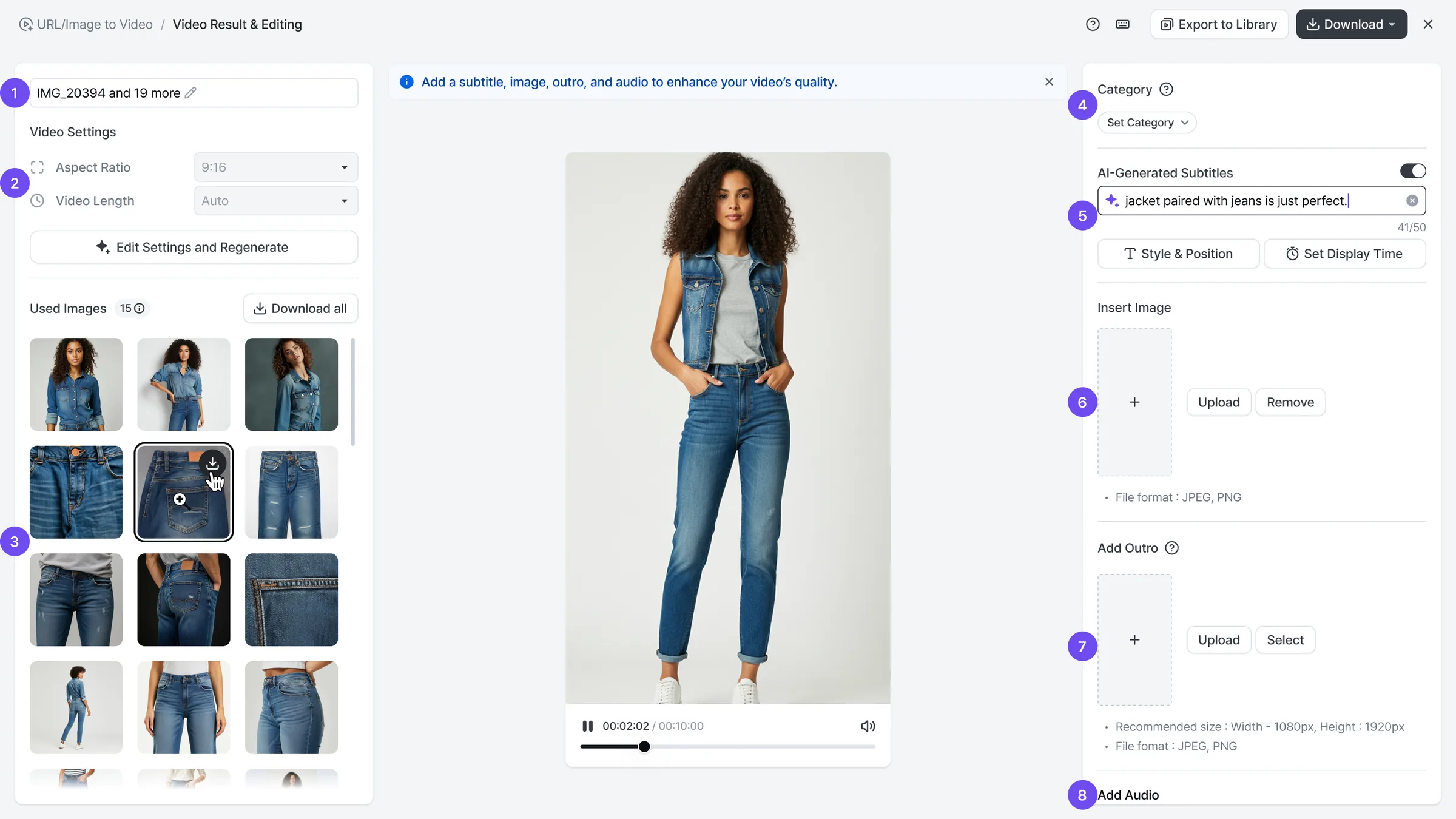The width and height of the screenshot is (1456, 819).
Task: Click URL/Image to Video breadcrumb
Action: [86, 24]
